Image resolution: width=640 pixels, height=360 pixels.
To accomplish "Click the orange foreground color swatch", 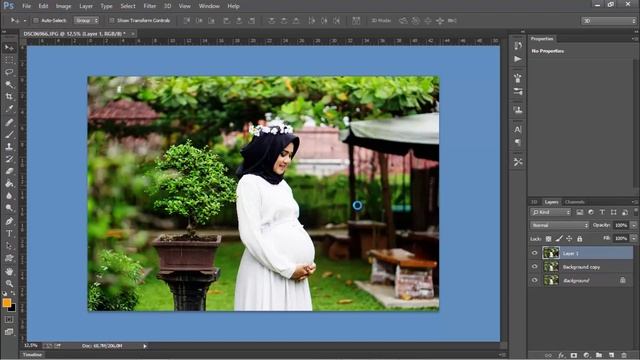I will [7, 302].
